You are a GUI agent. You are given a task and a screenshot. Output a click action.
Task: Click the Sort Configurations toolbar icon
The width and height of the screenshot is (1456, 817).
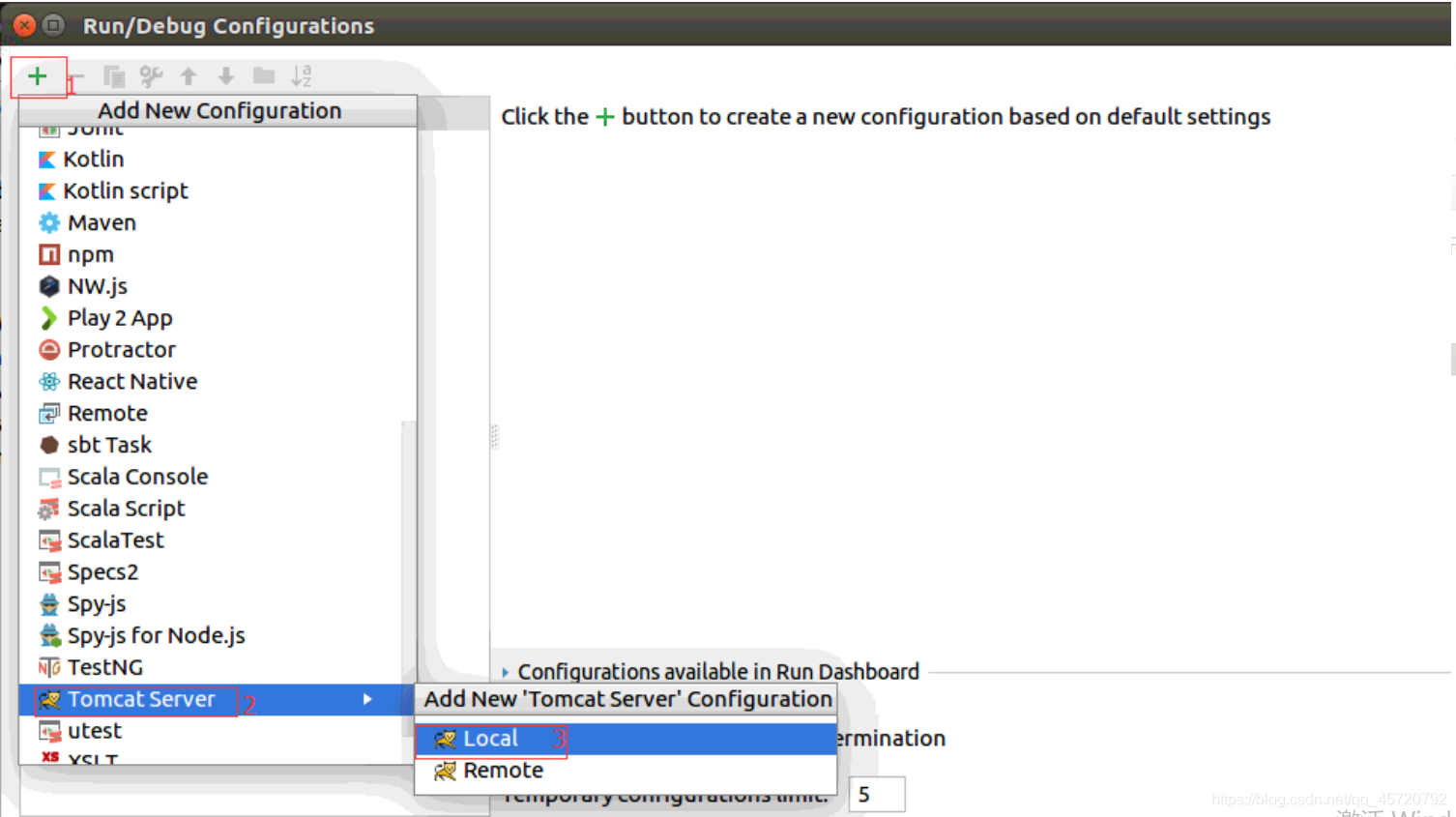pos(302,76)
